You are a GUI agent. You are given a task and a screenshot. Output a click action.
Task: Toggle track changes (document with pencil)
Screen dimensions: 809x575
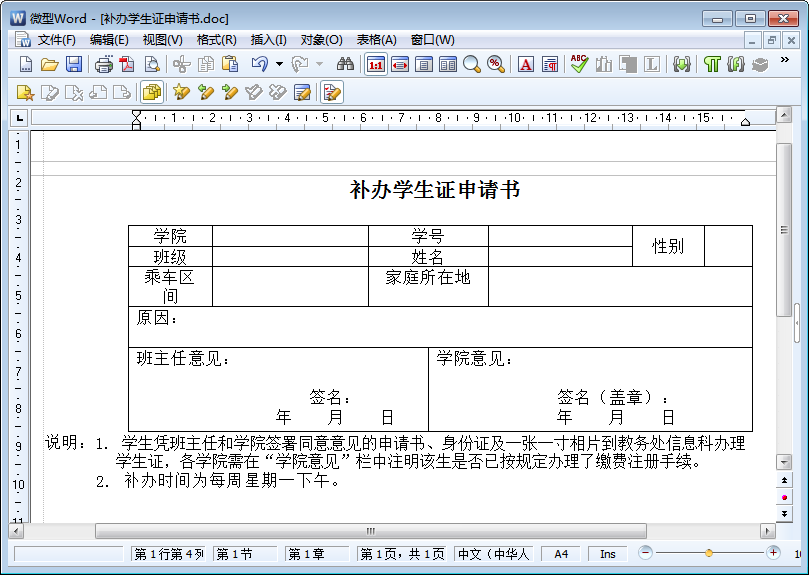[x=332, y=93]
